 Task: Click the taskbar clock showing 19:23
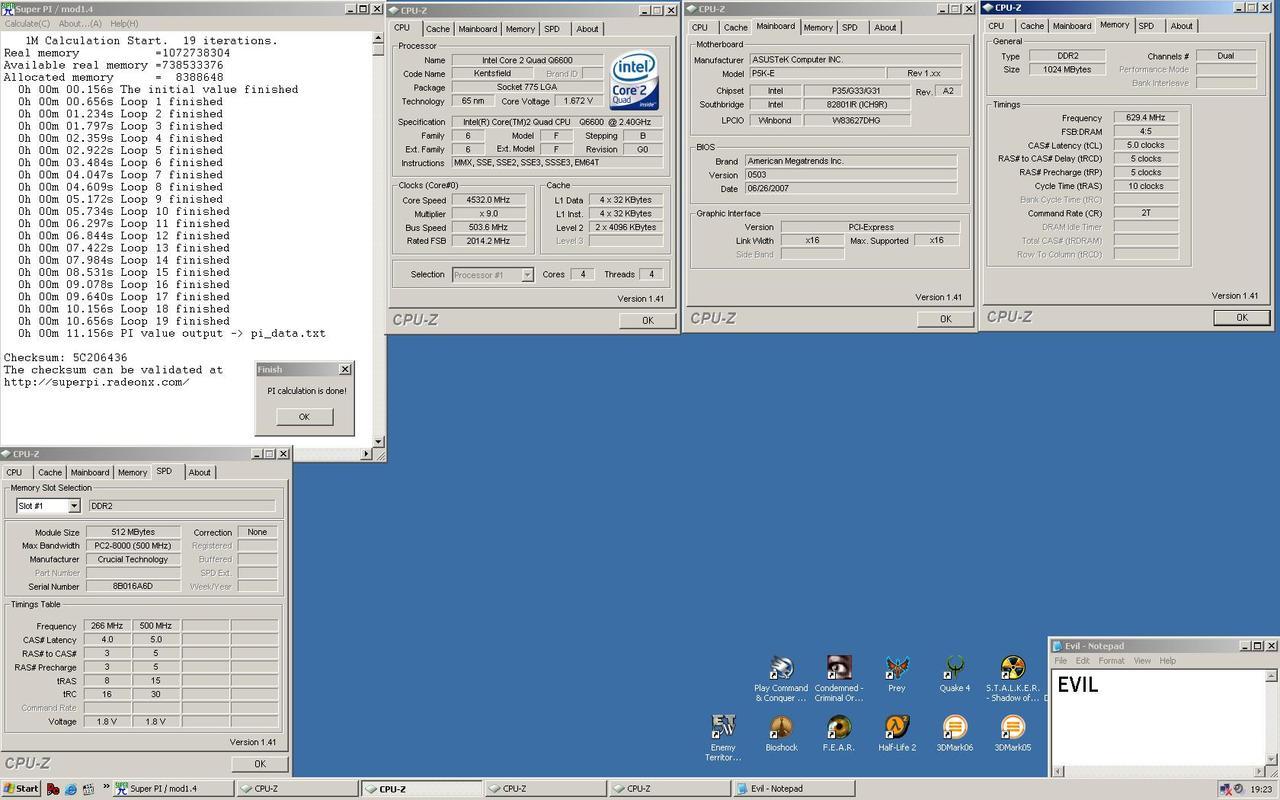click(x=1261, y=789)
